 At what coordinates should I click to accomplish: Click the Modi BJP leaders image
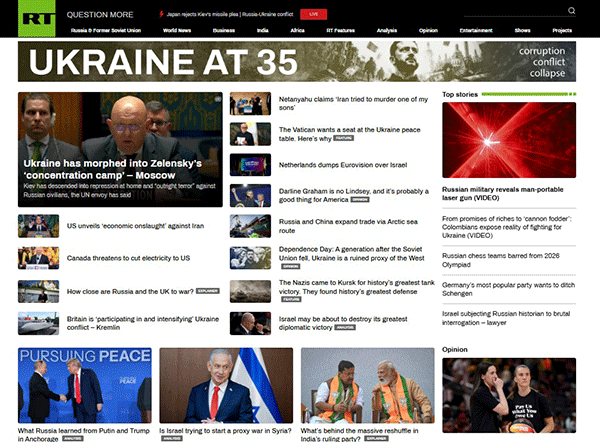(x=368, y=385)
